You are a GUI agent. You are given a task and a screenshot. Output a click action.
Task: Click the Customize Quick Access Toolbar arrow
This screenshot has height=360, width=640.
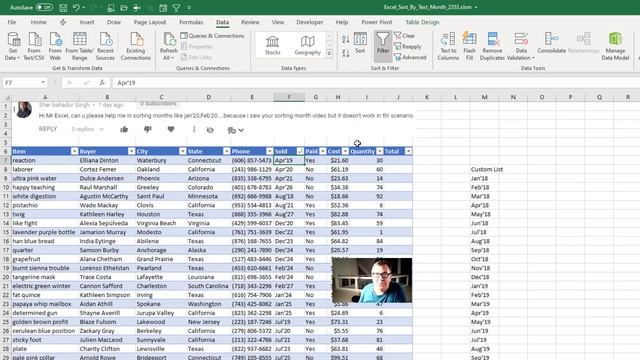(x=189, y=7)
